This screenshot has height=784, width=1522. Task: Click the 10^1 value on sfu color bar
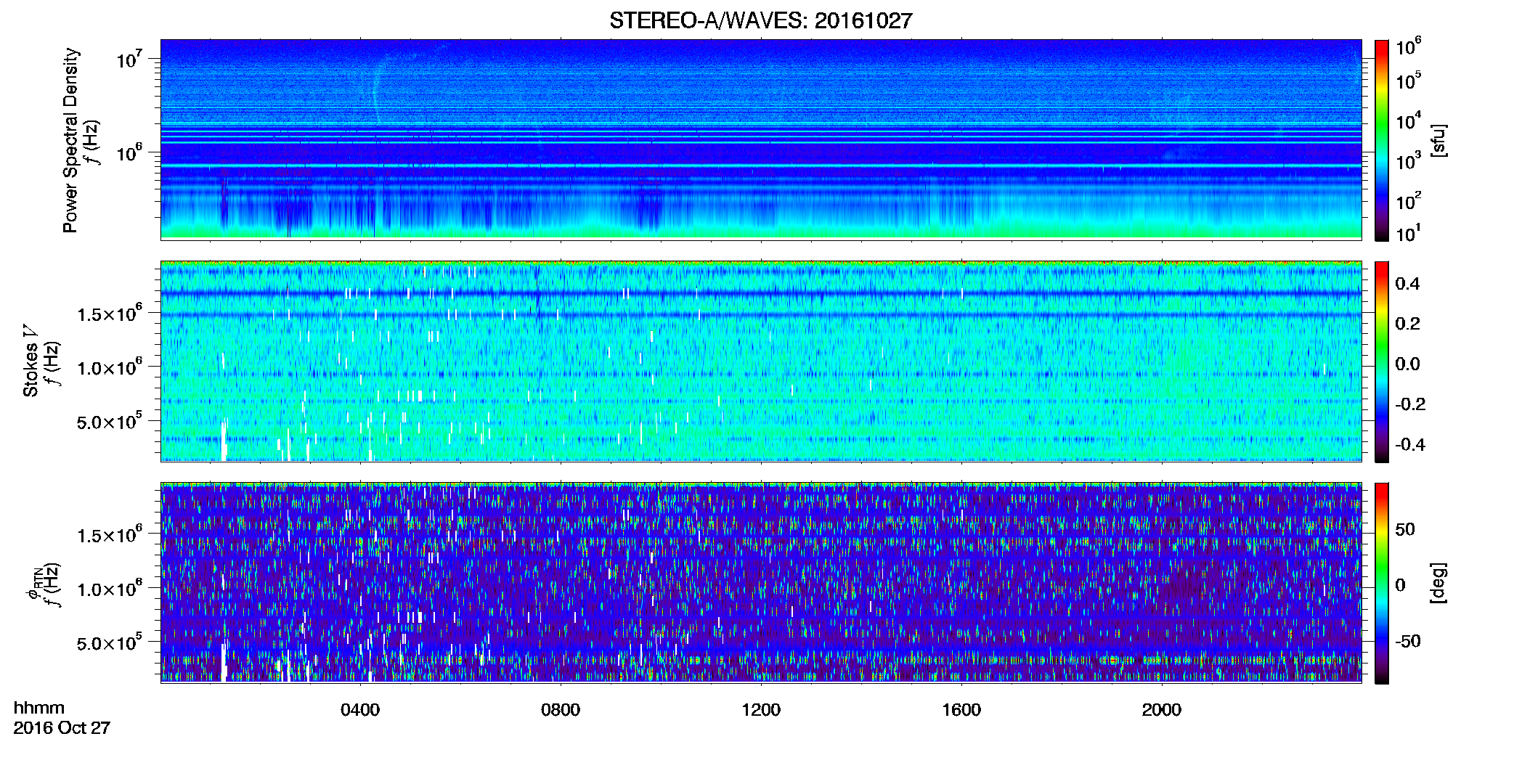pos(1409,233)
